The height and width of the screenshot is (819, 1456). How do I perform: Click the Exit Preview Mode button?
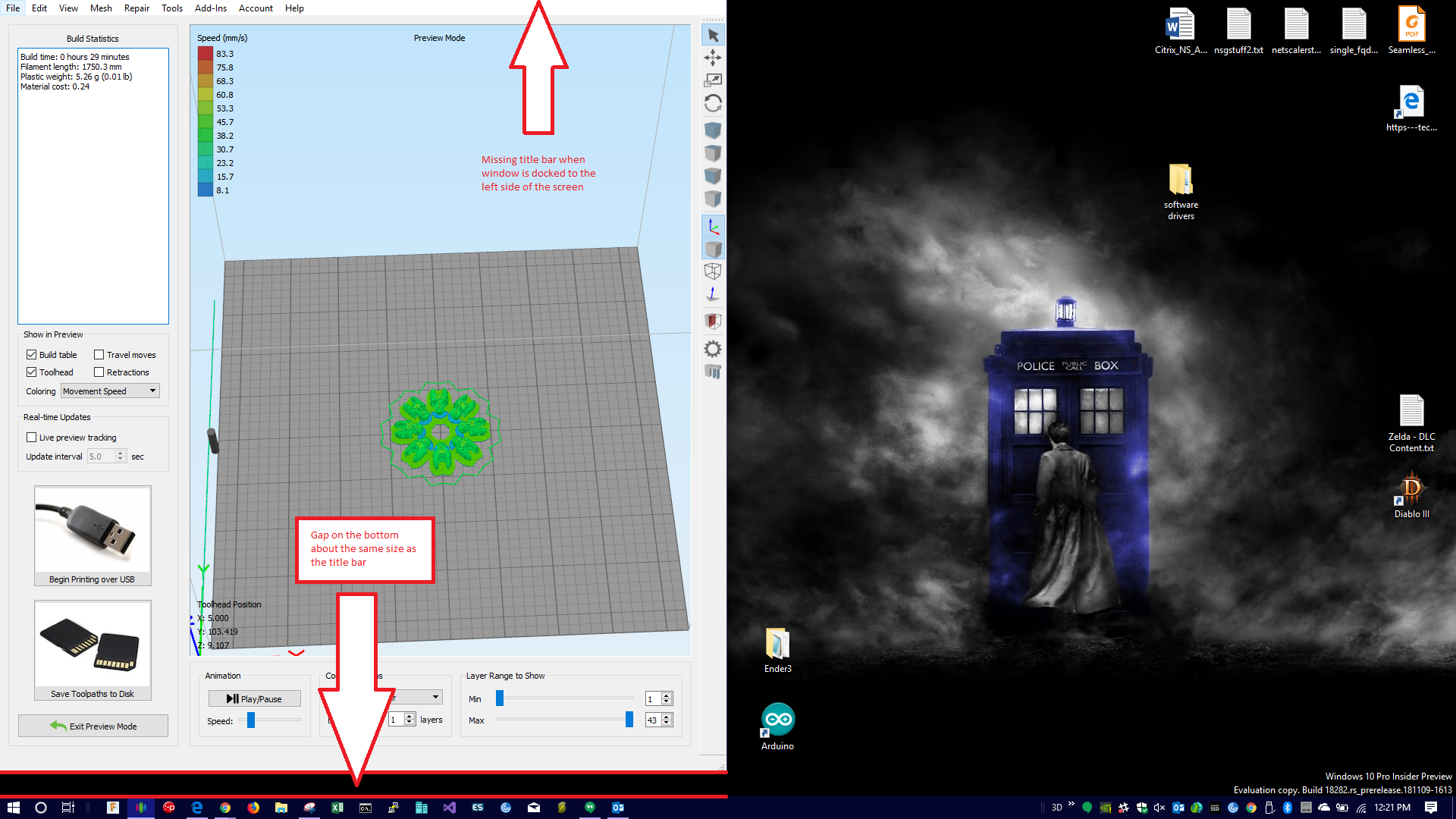pyautogui.click(x=93, y=726)
